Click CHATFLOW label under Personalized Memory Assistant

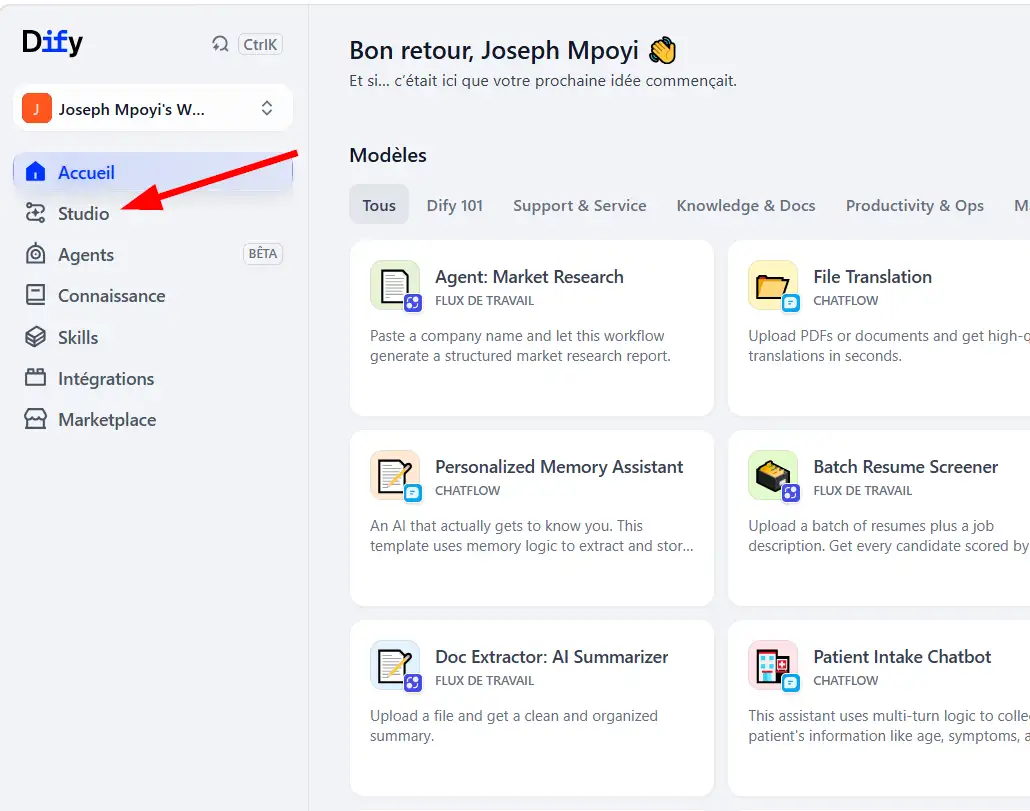point(467,491)
